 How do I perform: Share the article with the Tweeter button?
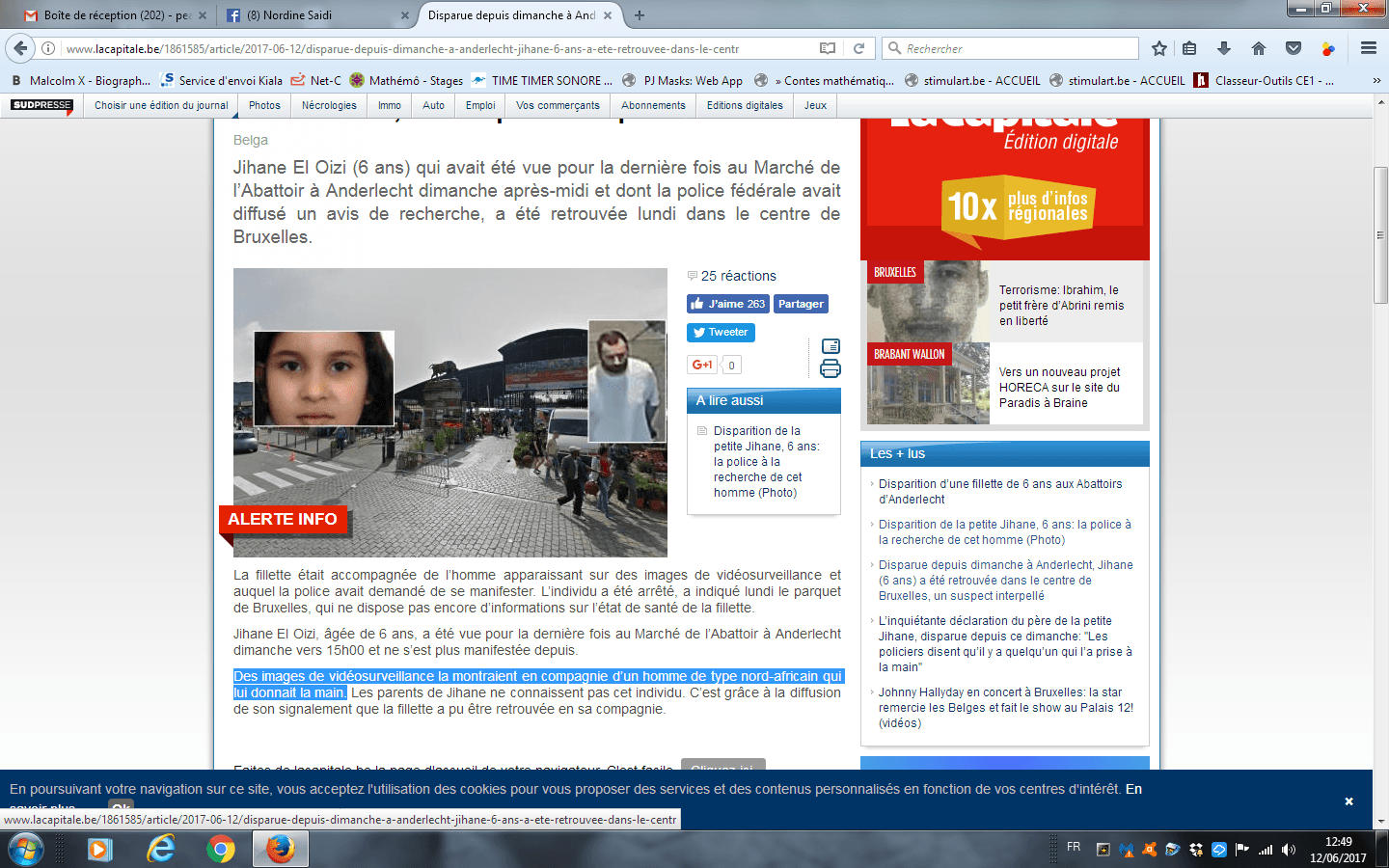tap(721, 333)
